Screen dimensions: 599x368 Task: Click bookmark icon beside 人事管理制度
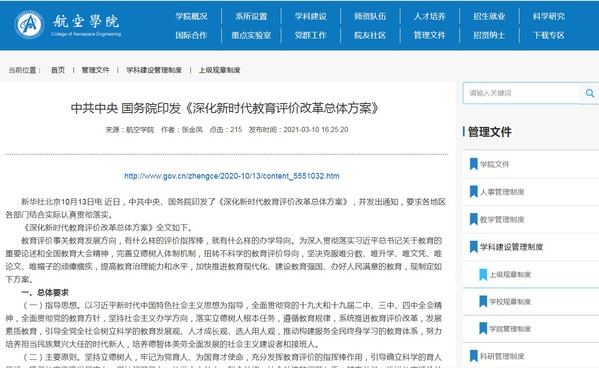[x=473, y=191]
